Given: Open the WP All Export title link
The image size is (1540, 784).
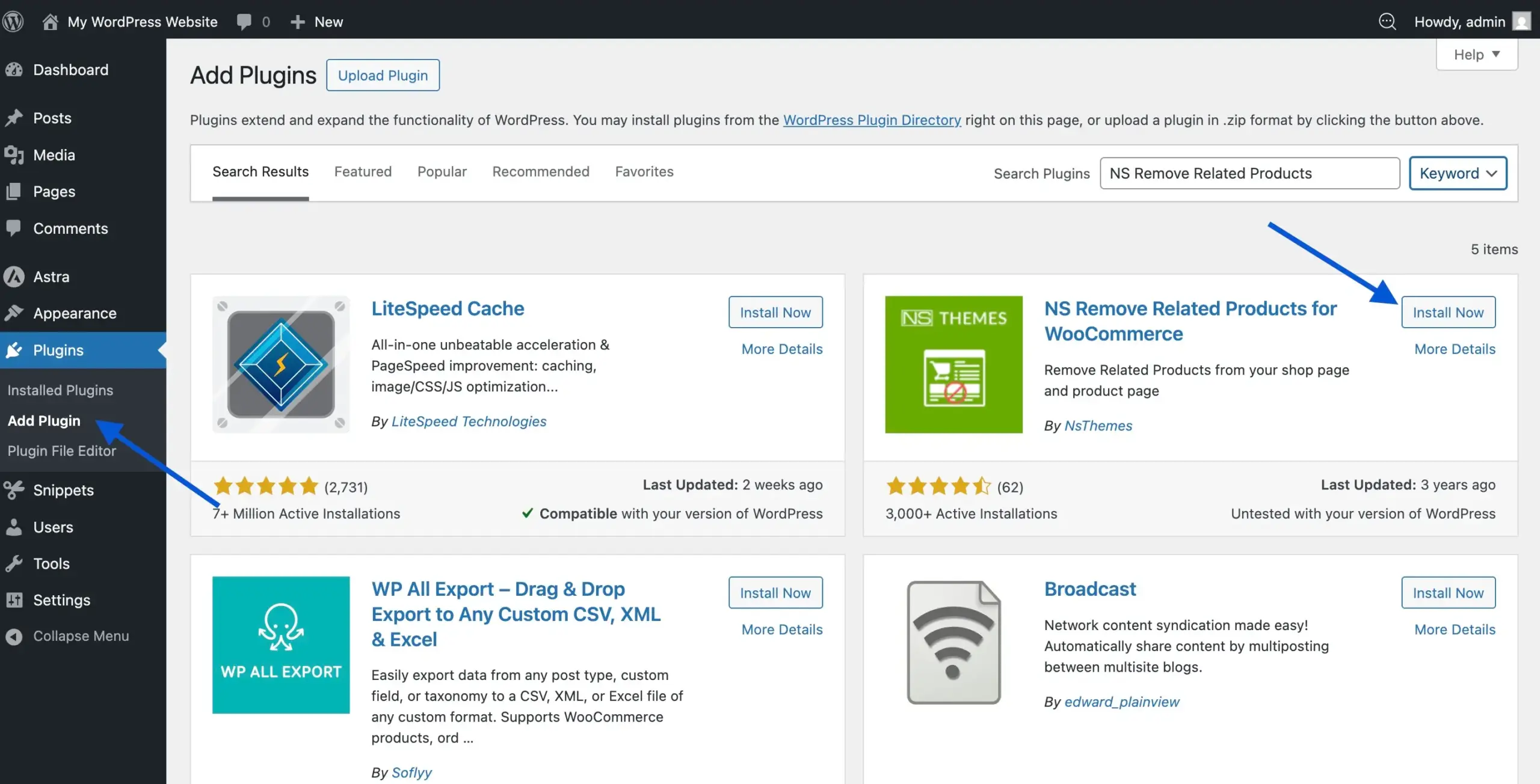Looking at the screenshot, I should [x=516, y=614].
